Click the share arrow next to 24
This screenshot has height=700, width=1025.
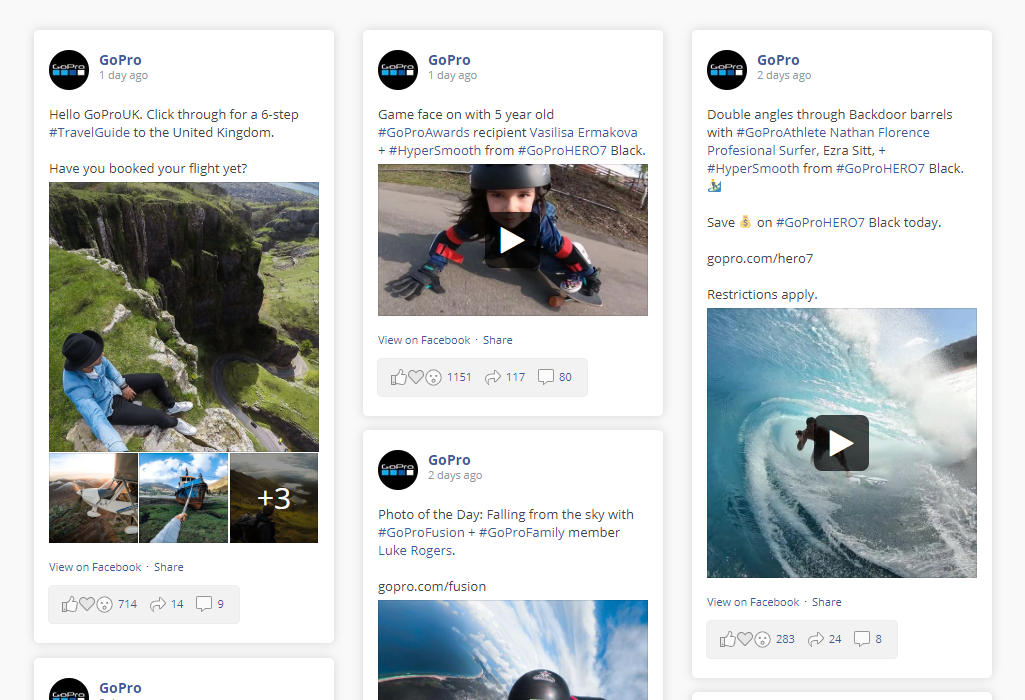pyautogui.click(x=816, y=639)
